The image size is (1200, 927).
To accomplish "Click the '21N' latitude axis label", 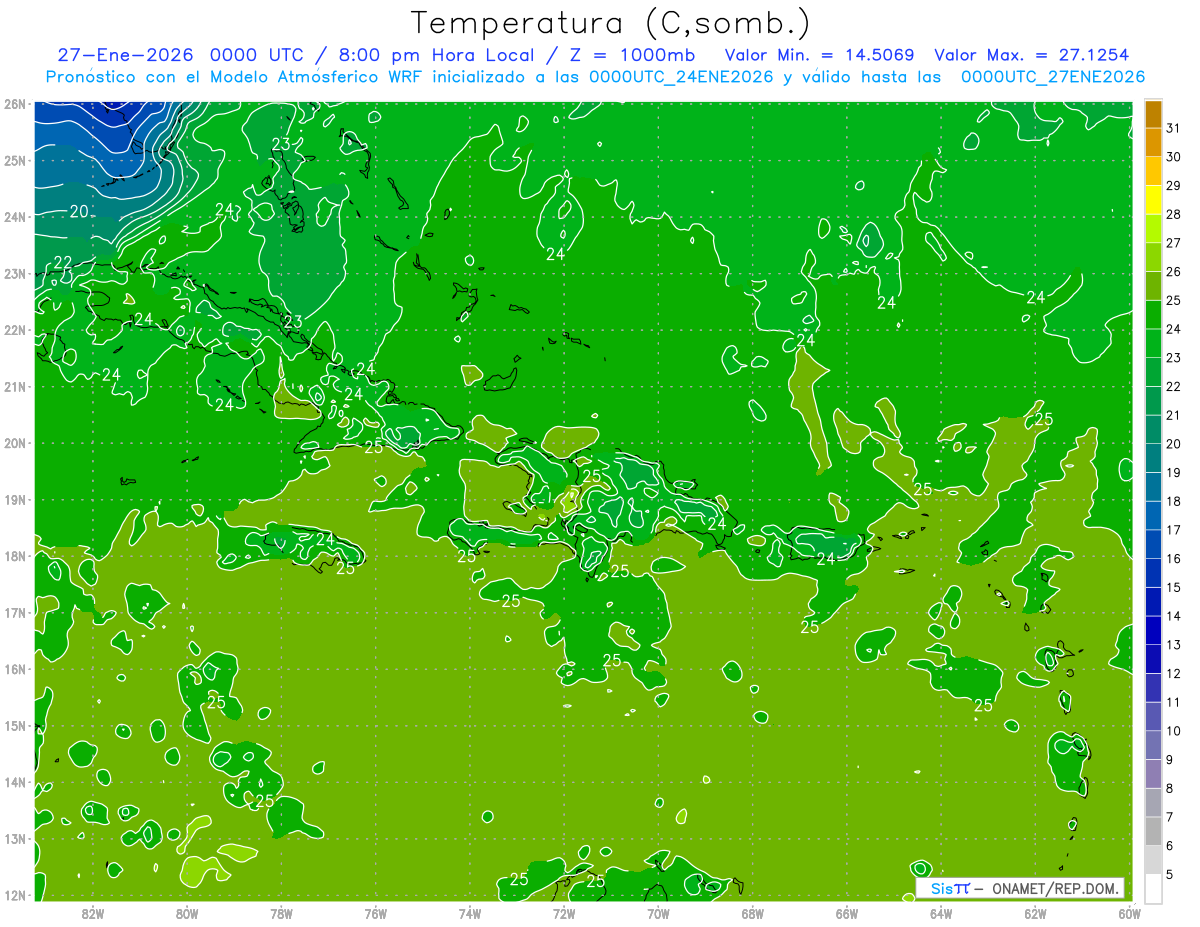I will 14,386.
